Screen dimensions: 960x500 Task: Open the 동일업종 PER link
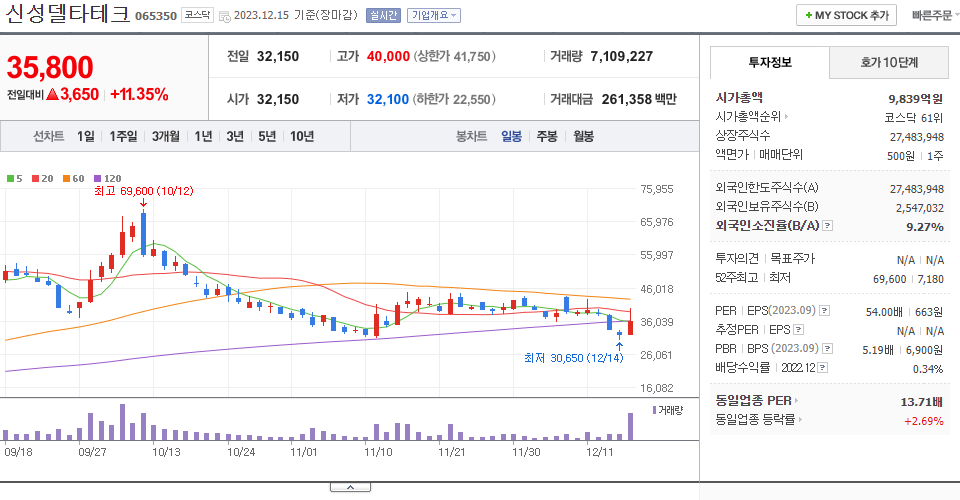[x=757, y=401]
